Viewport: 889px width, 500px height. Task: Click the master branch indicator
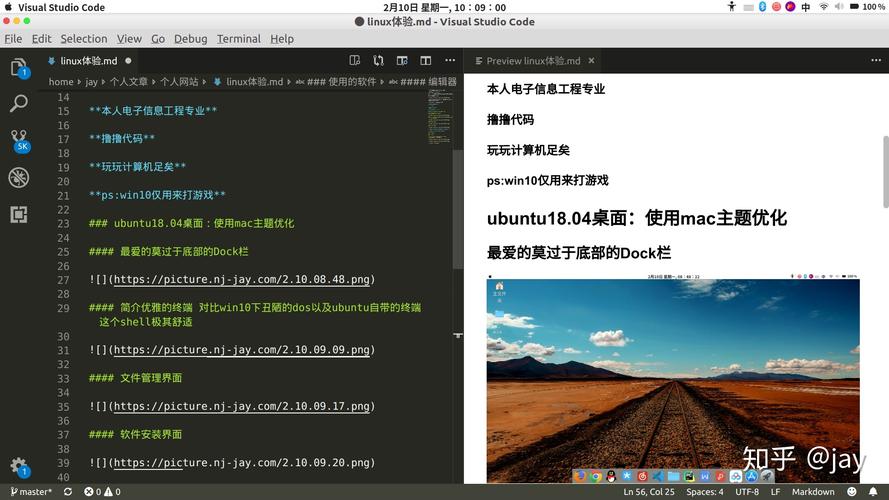31,492
